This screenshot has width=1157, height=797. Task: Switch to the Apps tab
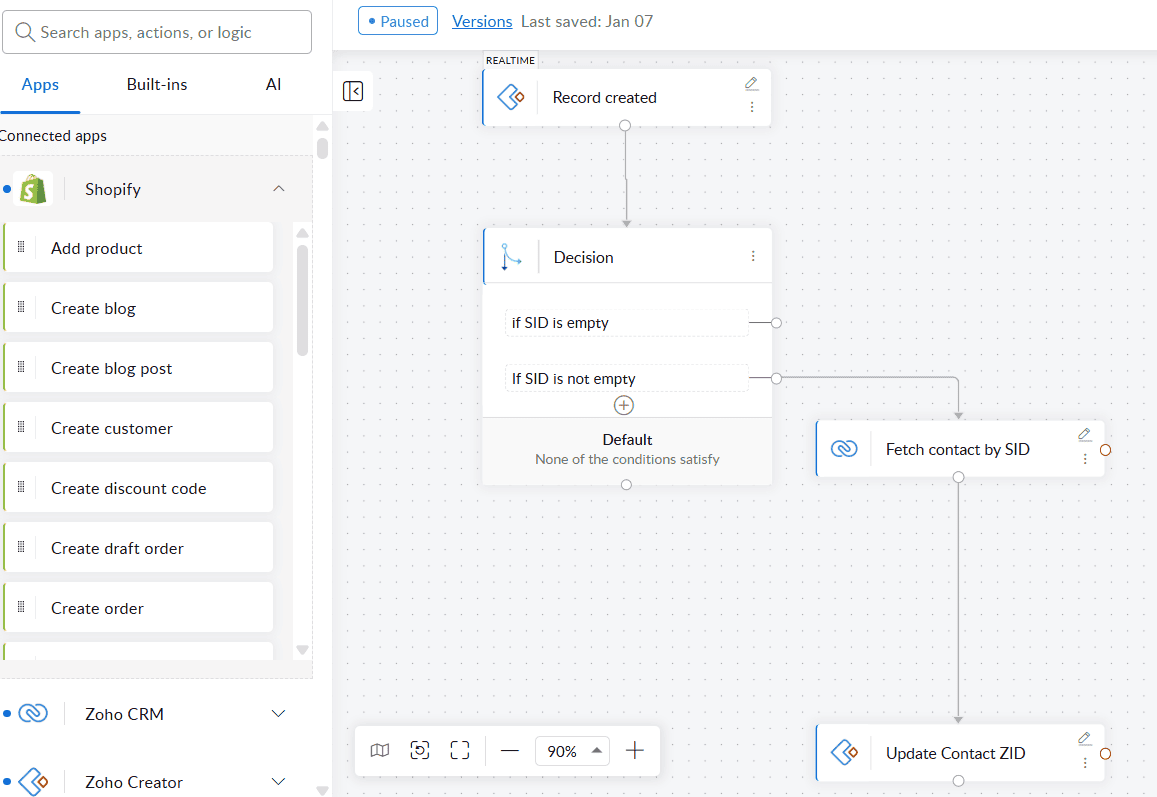(40, 84)
